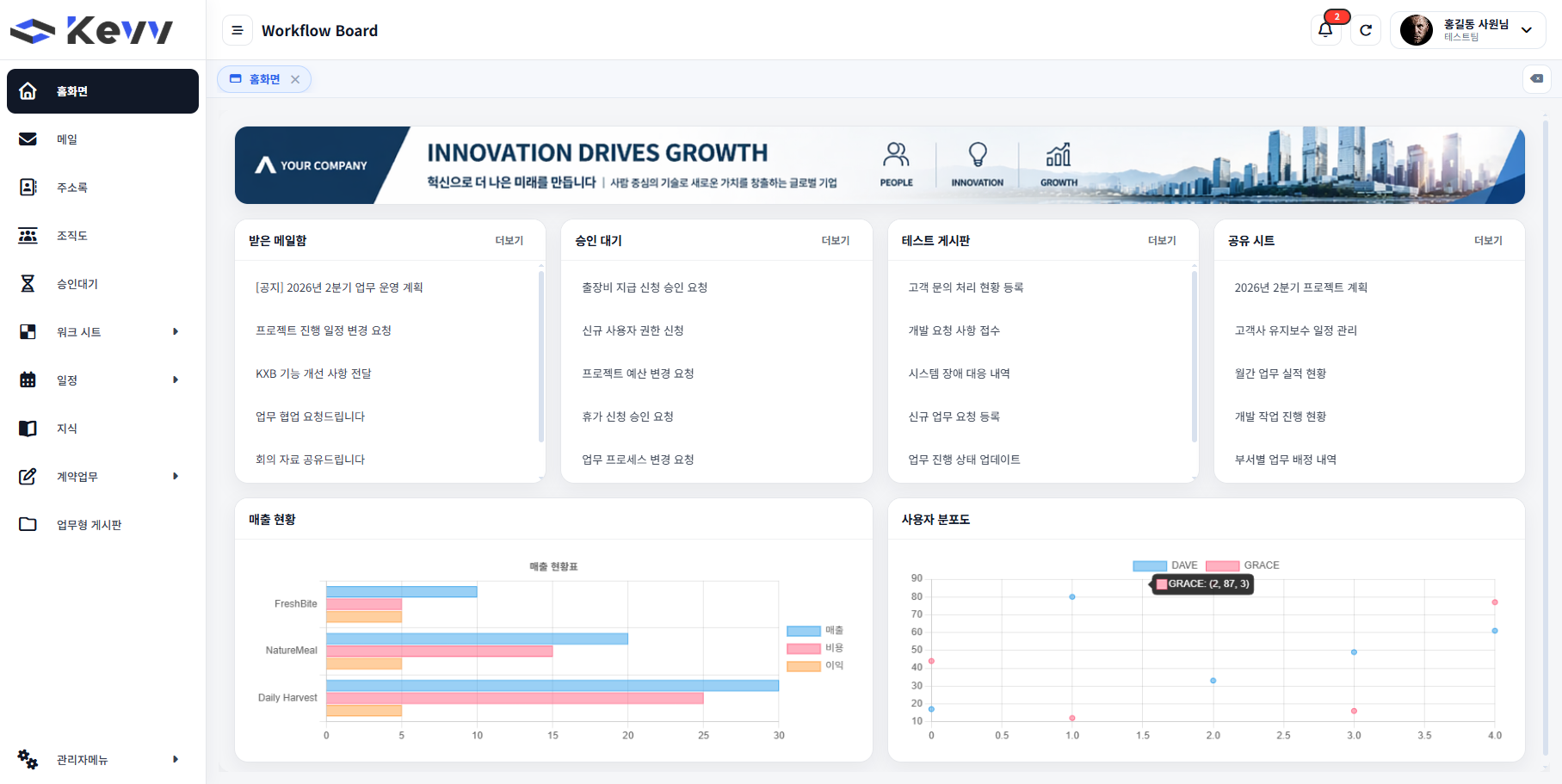
Task: Open shared sheet '월간 업무 실적 현황'
Action: point(1280,373)
